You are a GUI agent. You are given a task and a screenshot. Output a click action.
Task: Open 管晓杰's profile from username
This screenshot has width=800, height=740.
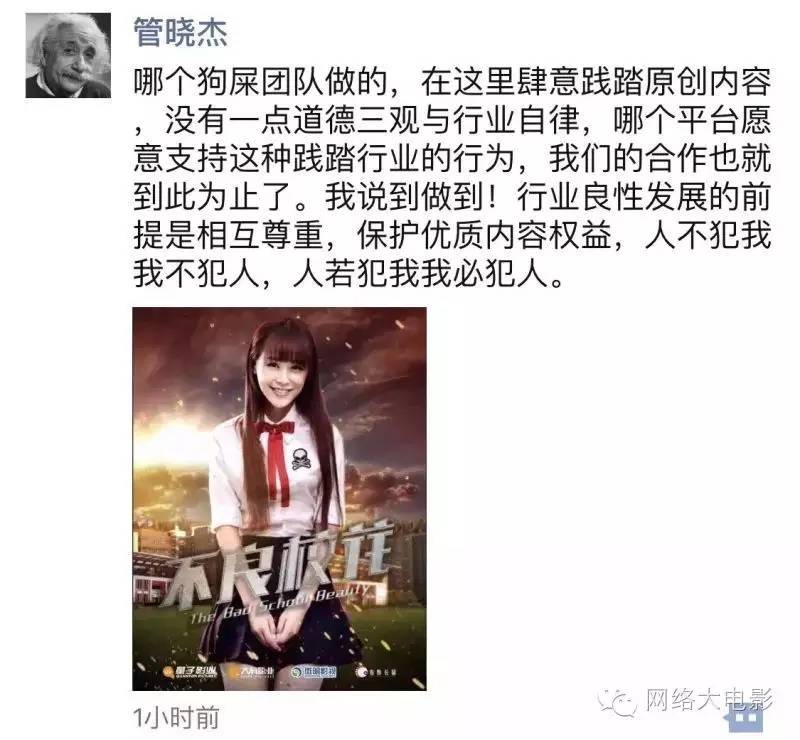(180, 32)
